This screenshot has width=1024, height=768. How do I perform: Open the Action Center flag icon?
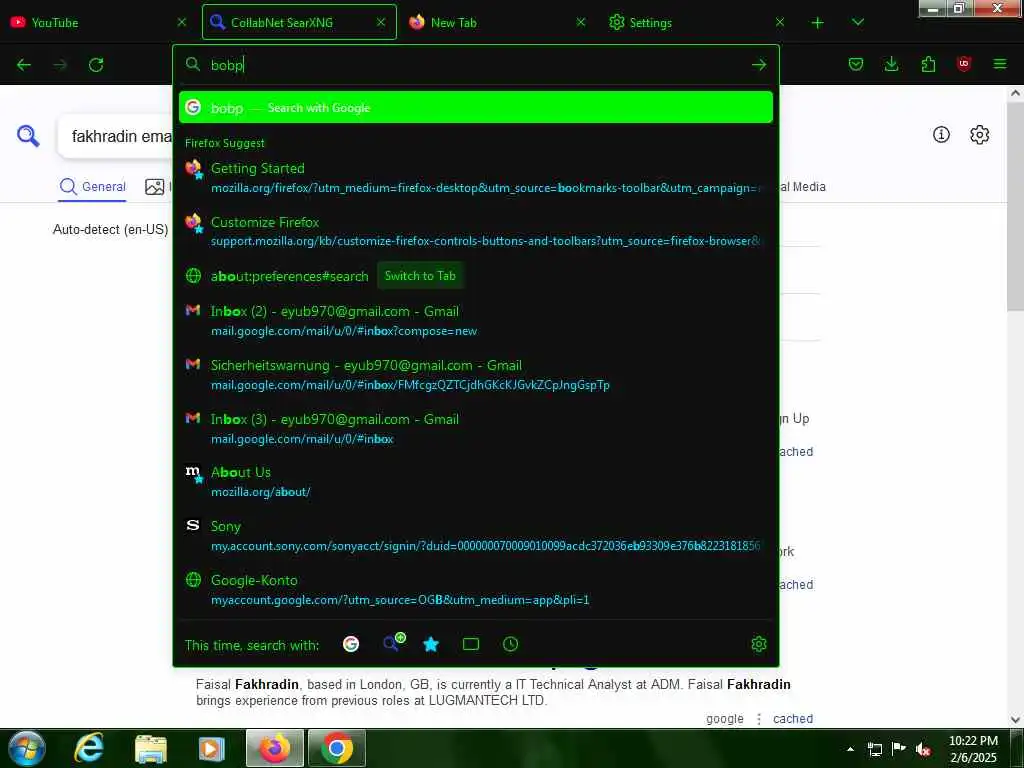pyautogui.click(x=899, y=749)
